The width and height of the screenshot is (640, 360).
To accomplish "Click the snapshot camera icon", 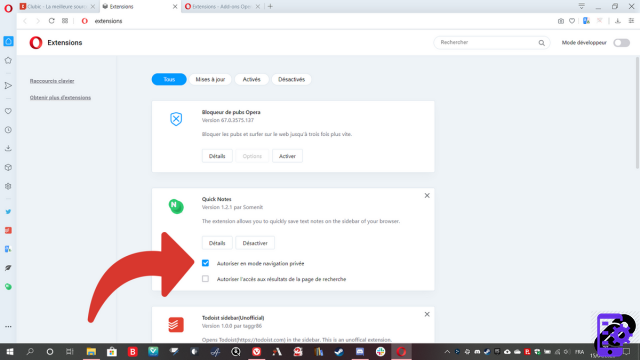I will click(x=561, y=21).
